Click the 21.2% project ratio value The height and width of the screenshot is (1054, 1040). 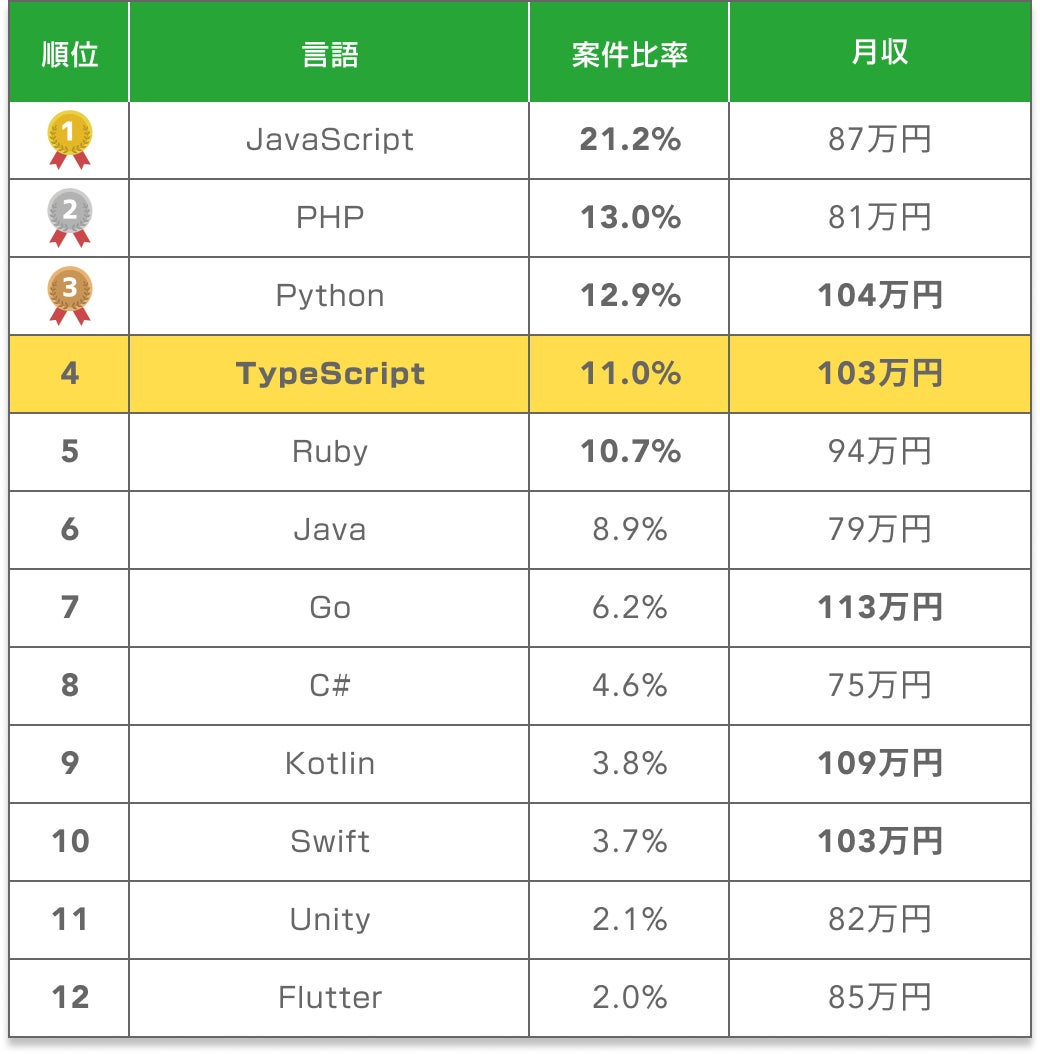click(629, 139)
